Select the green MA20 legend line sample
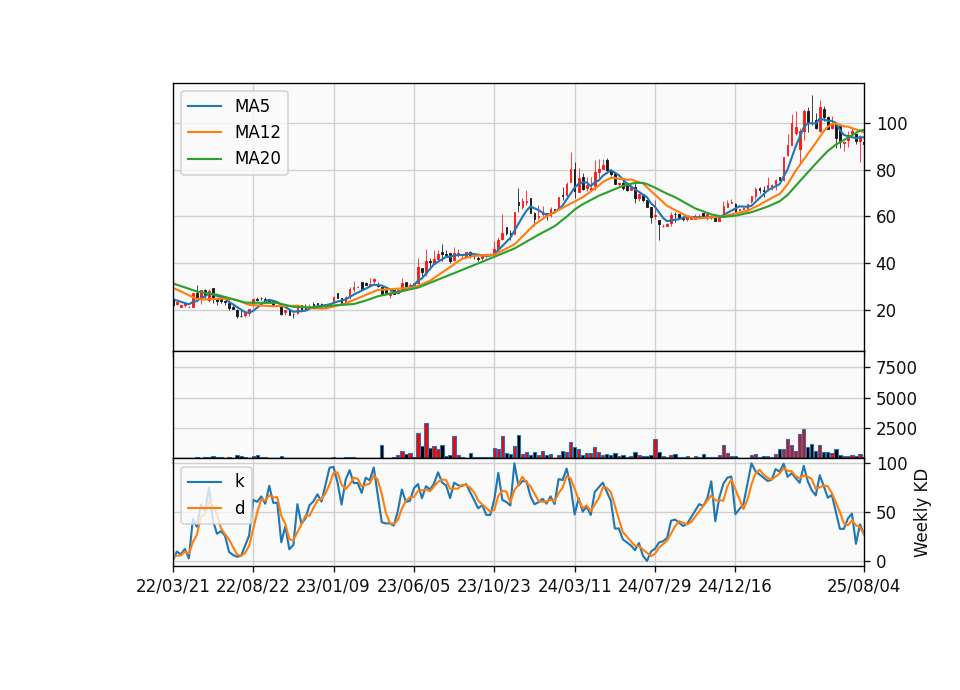This screenshot has height=690, width=960. click(x=204, y=159)
